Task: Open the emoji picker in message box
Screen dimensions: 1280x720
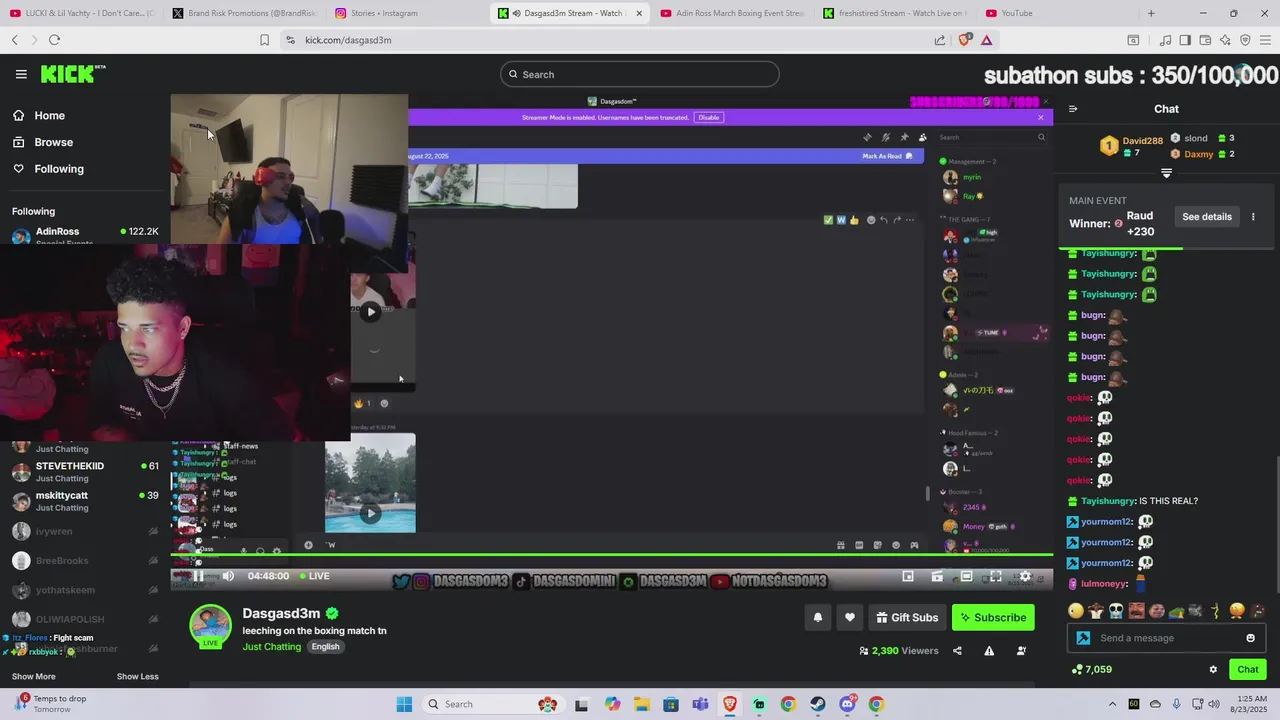Action: point(1250,638)
